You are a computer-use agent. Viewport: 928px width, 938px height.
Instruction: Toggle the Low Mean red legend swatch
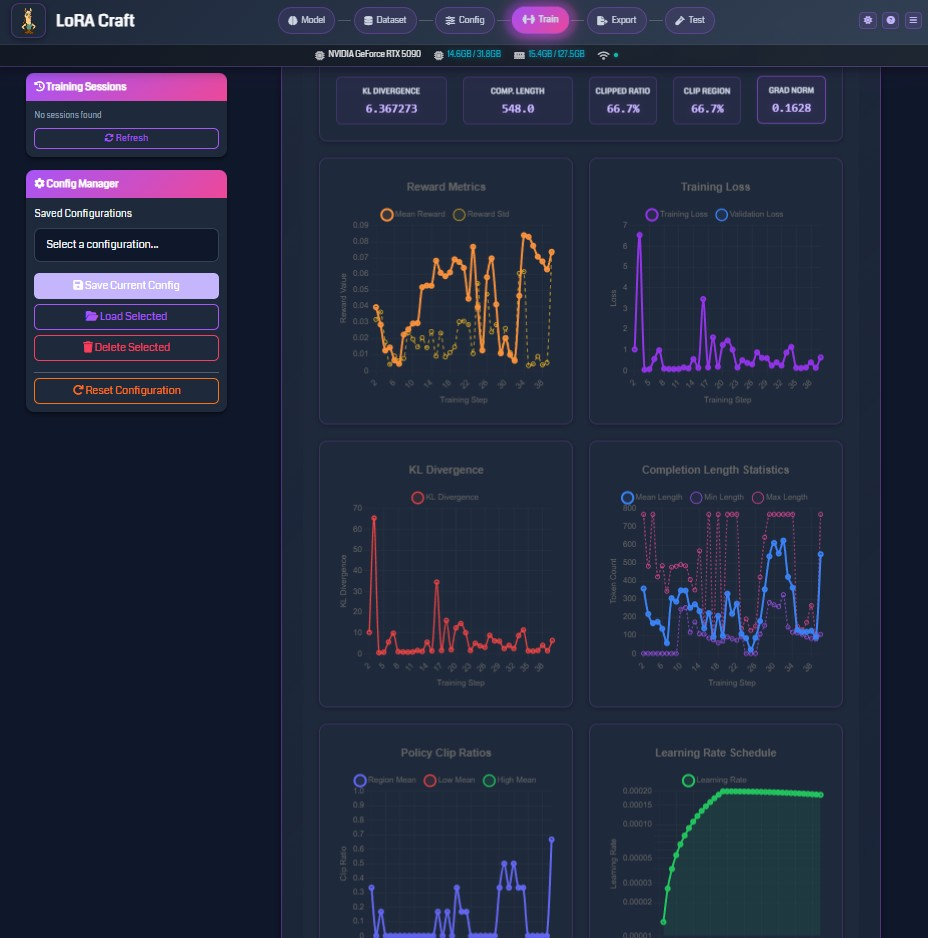click(x=430, y=780)
